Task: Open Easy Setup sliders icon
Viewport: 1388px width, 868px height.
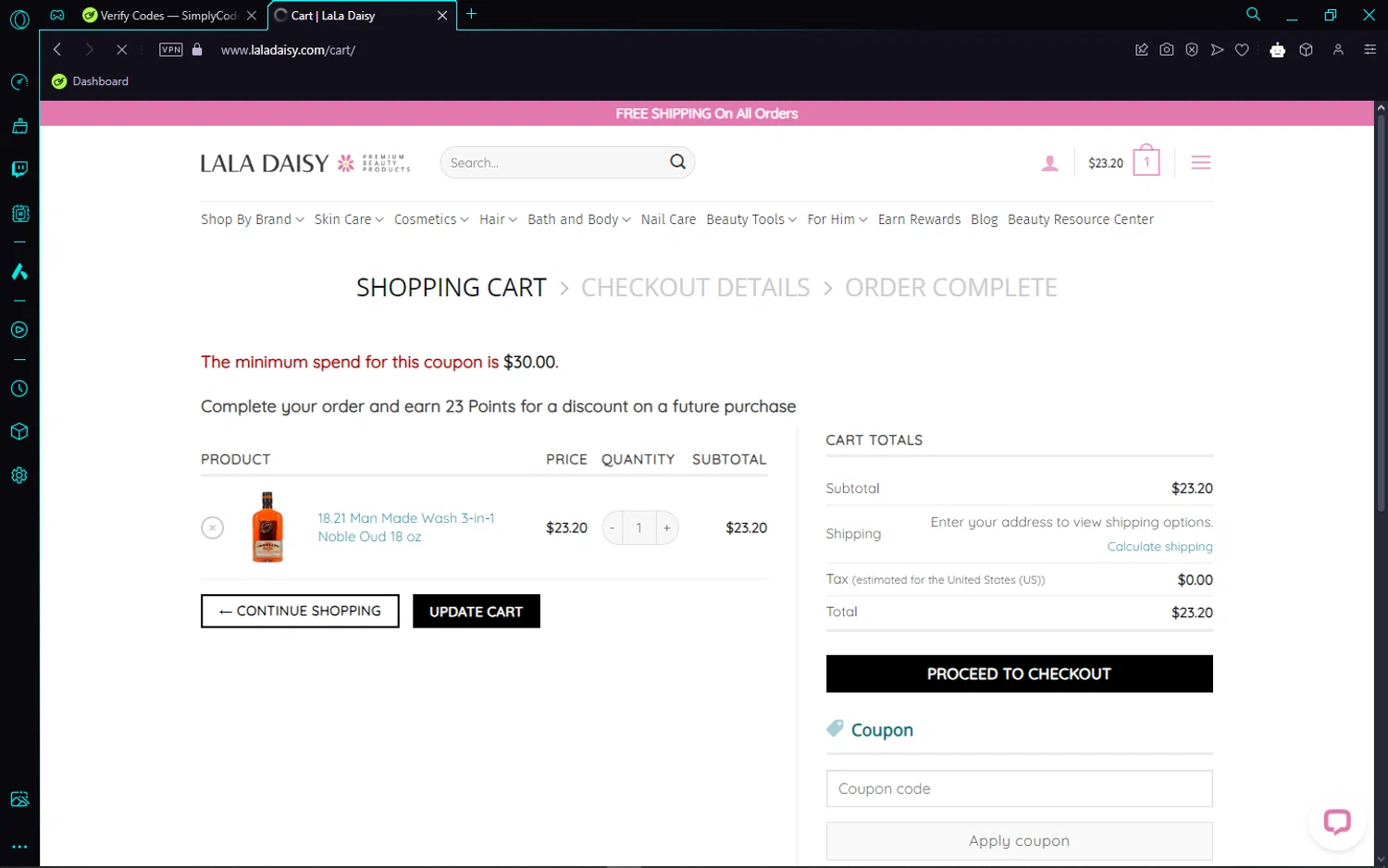Action: [x=1370, y=50]
